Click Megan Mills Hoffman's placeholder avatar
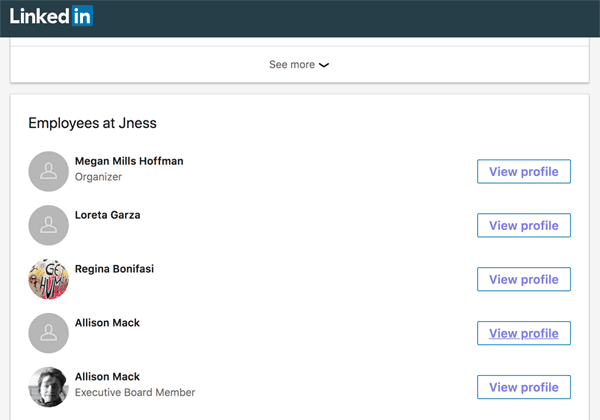 pos(49,171)
